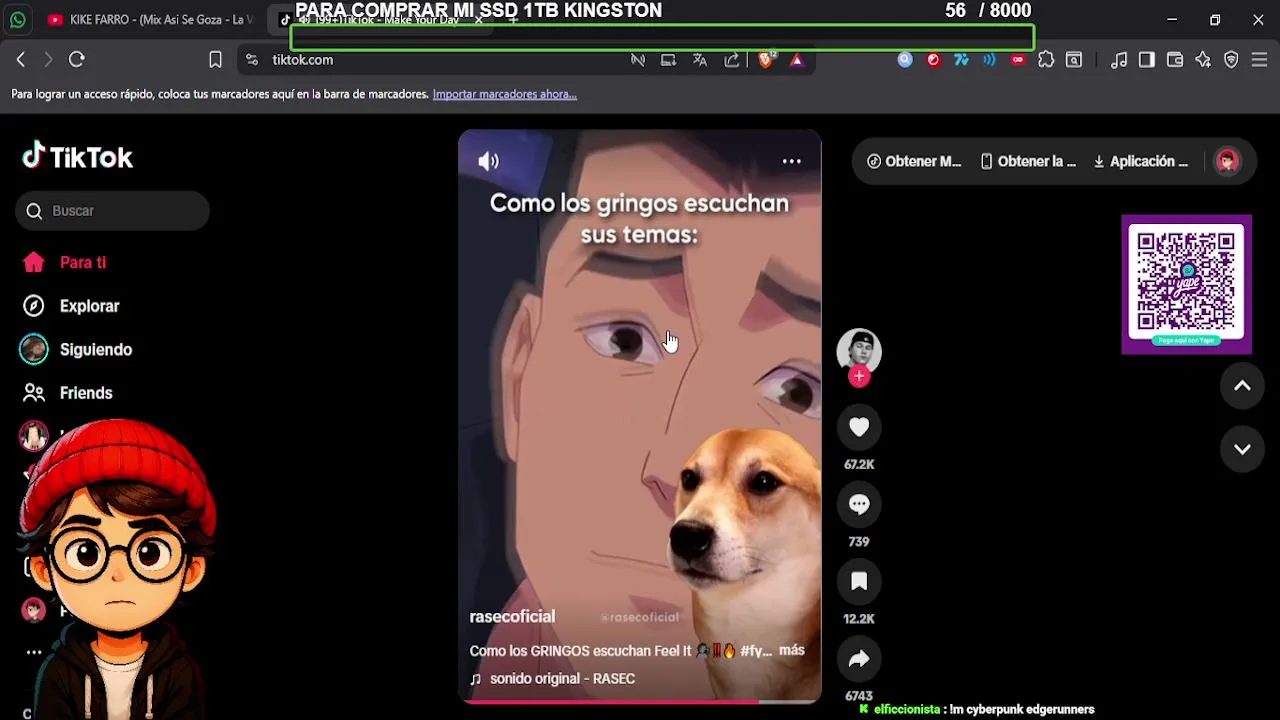Image resolution: width=1280 pixels, height=720 pixels.
Task: Open the Friends section
Action: point(67,393)
